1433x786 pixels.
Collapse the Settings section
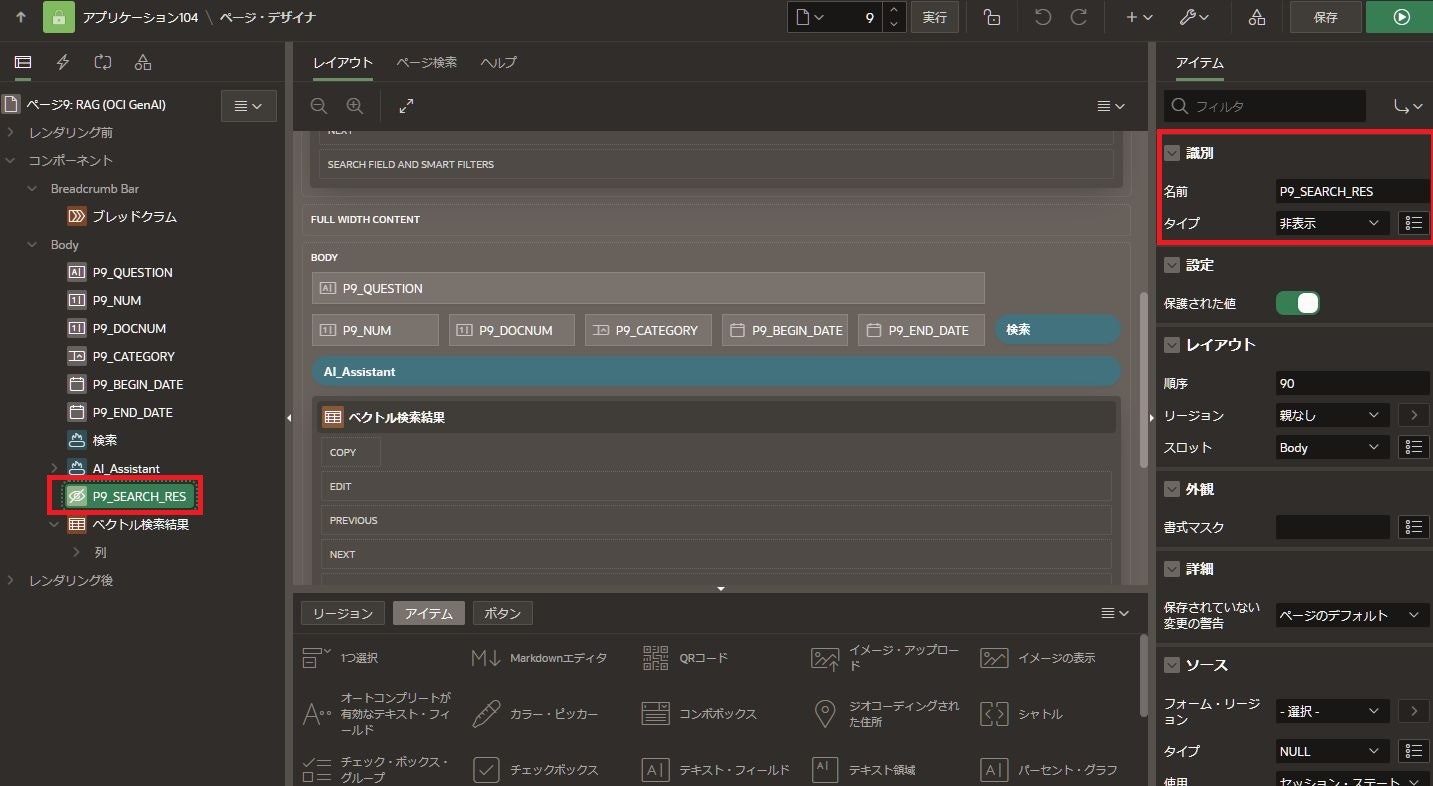[x=1173, y=265]
